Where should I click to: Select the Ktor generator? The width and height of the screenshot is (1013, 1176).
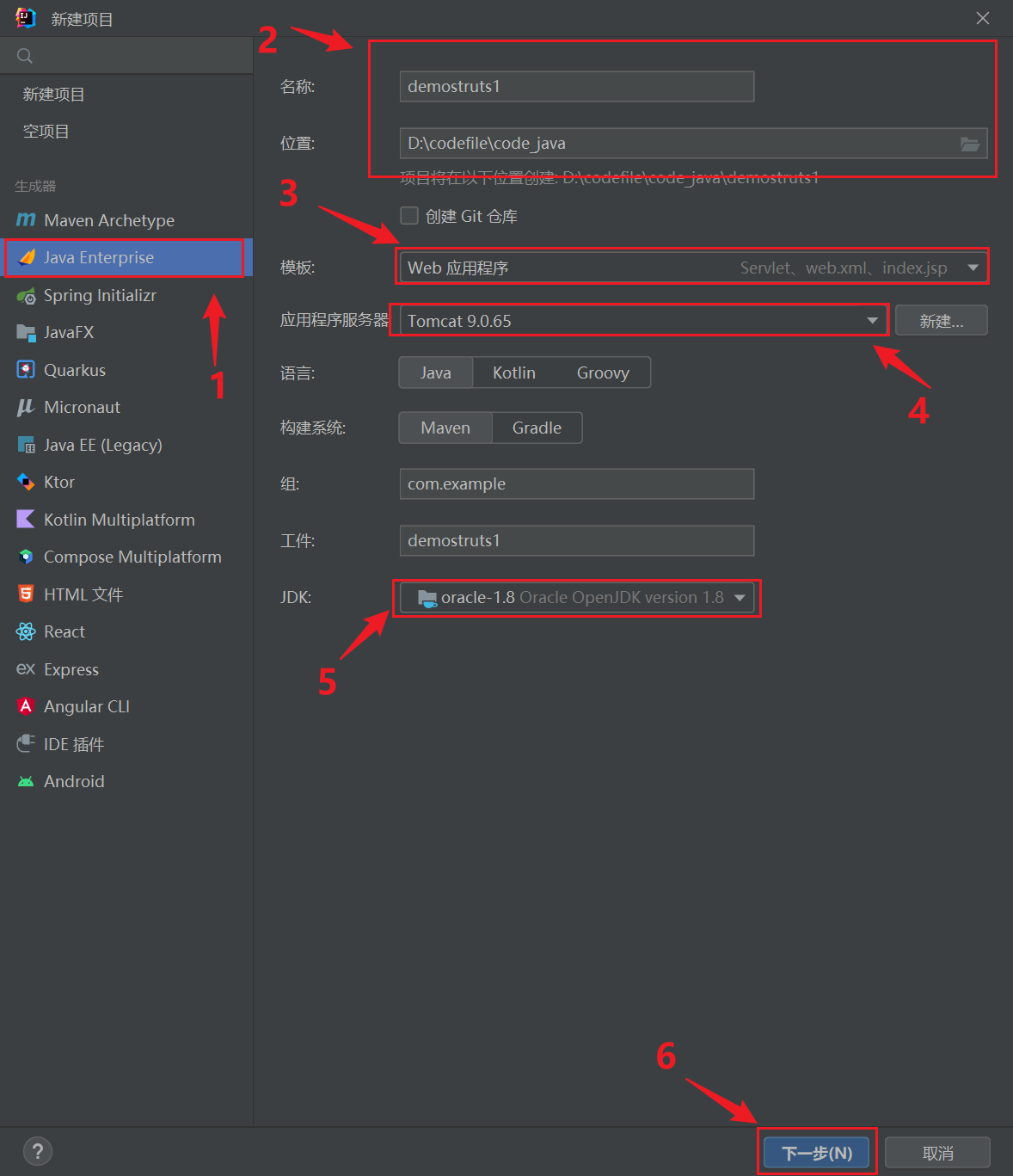(x=126, y=482)
